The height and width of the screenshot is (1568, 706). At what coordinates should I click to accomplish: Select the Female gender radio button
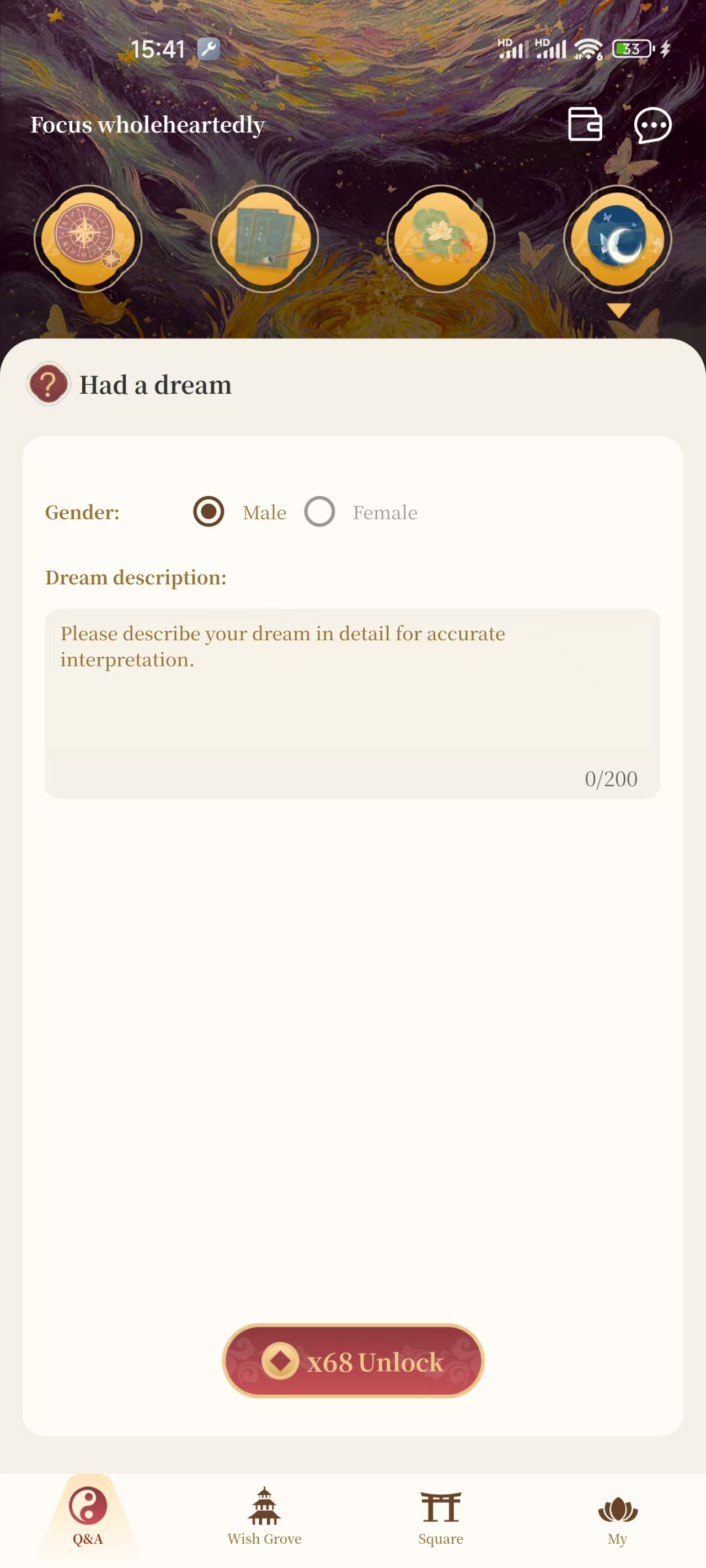[320, 511]
